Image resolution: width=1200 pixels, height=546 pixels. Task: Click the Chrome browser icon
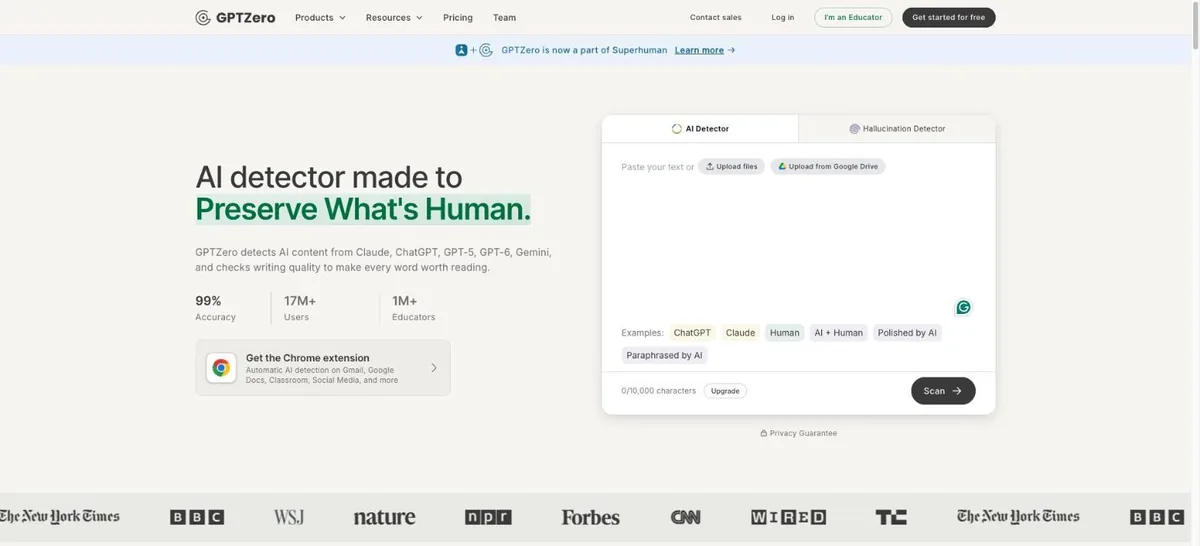(x=221, y=368)
